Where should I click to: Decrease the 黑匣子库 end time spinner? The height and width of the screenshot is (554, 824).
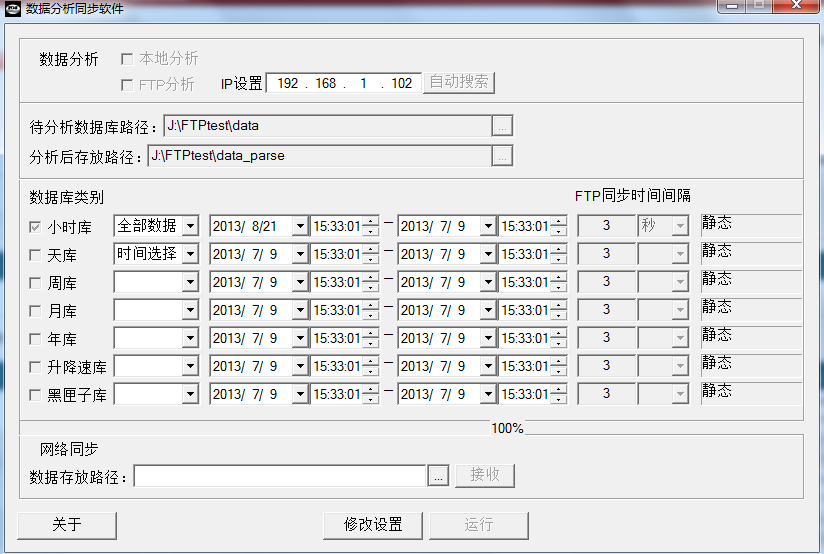click(x=559, y=398)
